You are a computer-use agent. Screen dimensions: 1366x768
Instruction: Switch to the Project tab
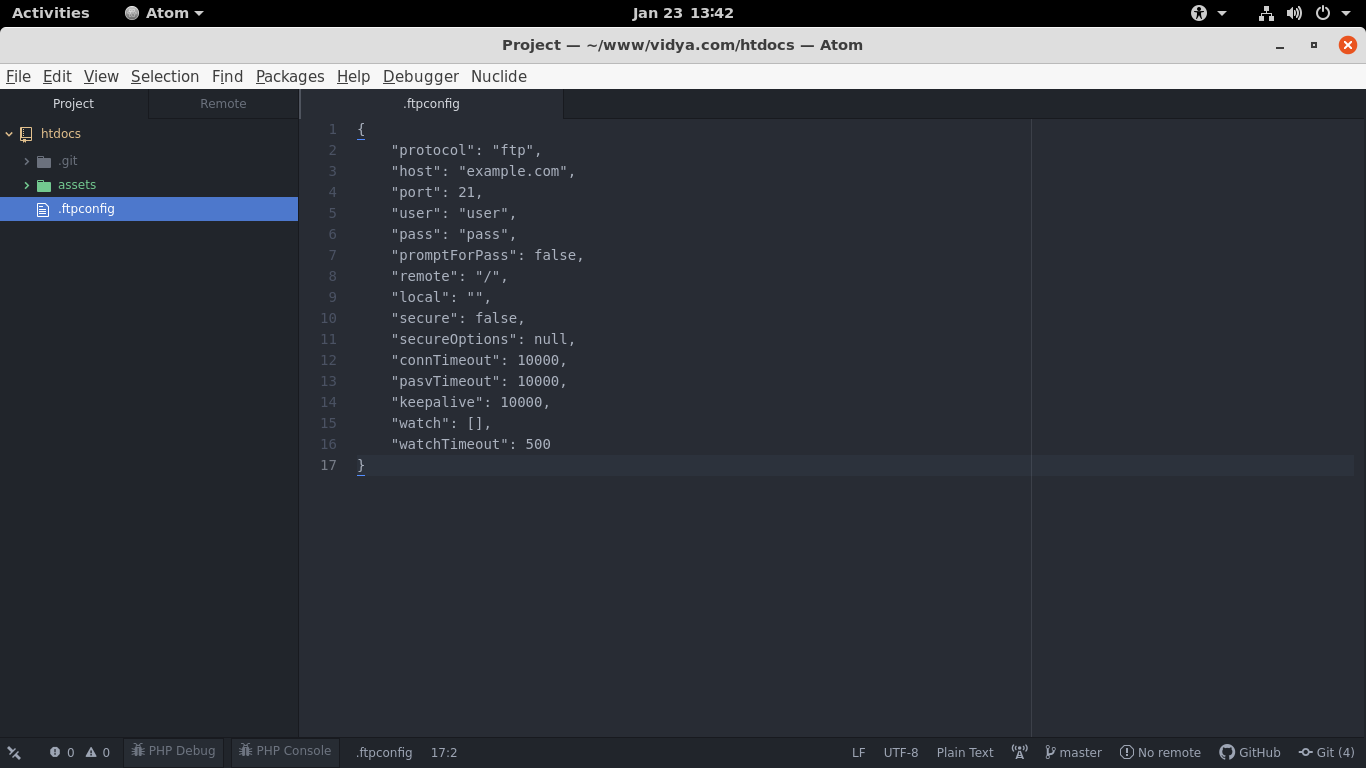point(74,104)
